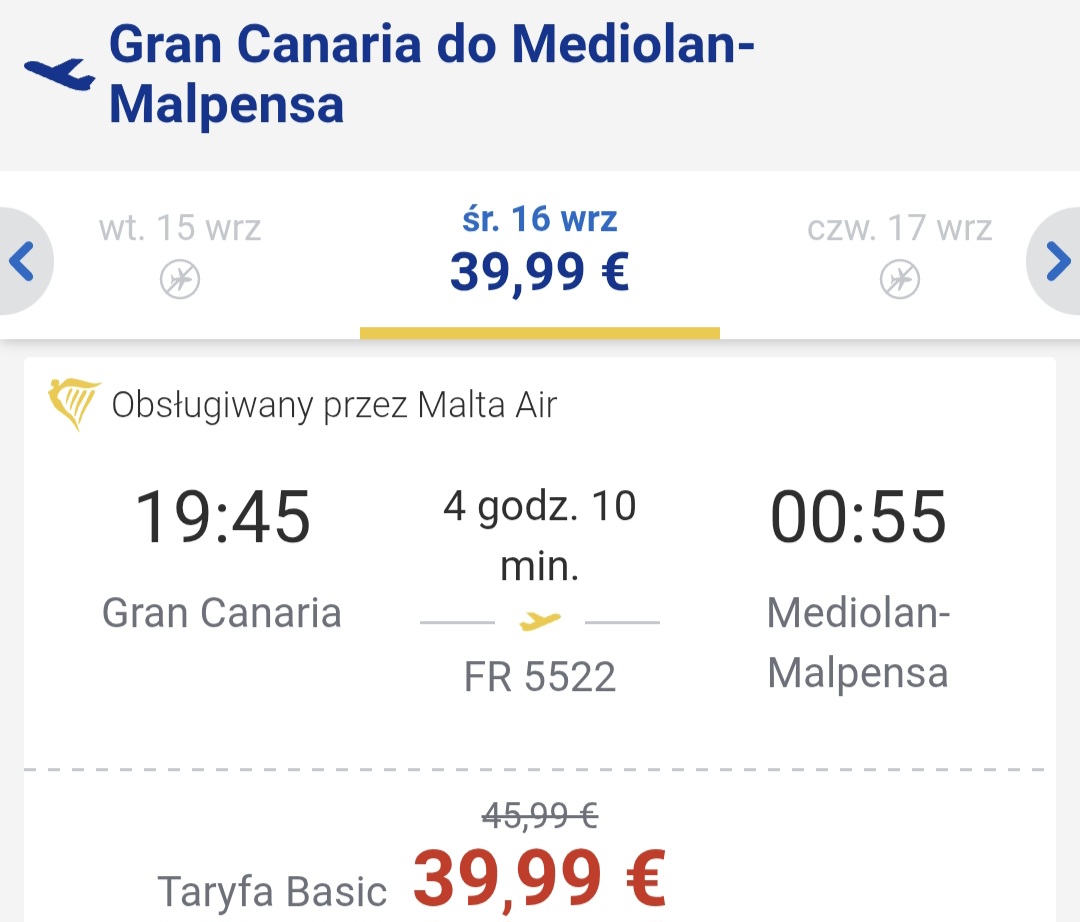Click no-flight icon under czw. 17 wrz
This screenshot has height=922, width=1080.
pyautogui.click(x=900, y=280)
